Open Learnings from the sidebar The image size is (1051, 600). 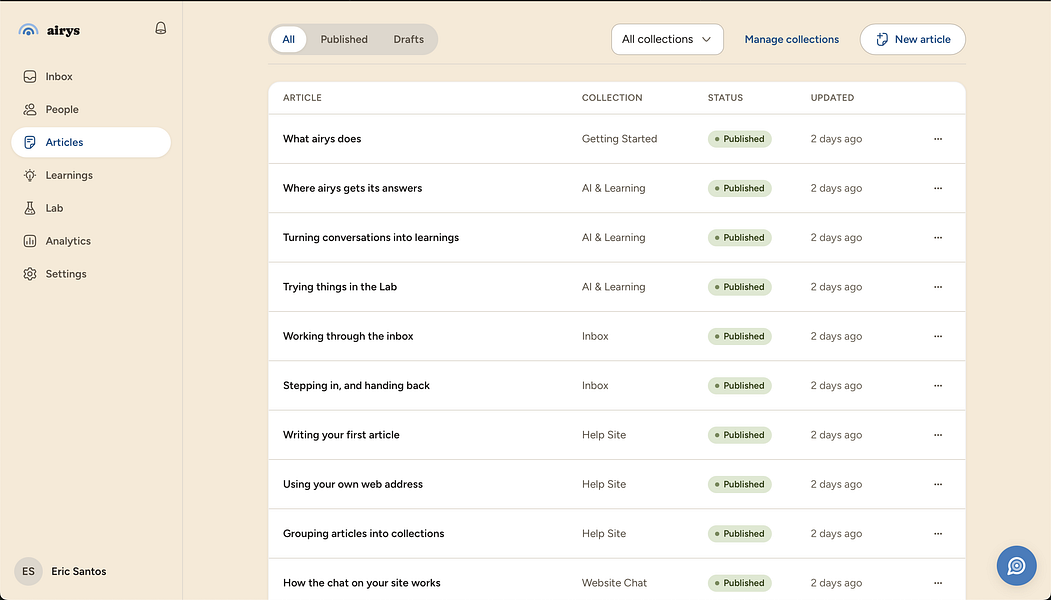click(91, 175)
